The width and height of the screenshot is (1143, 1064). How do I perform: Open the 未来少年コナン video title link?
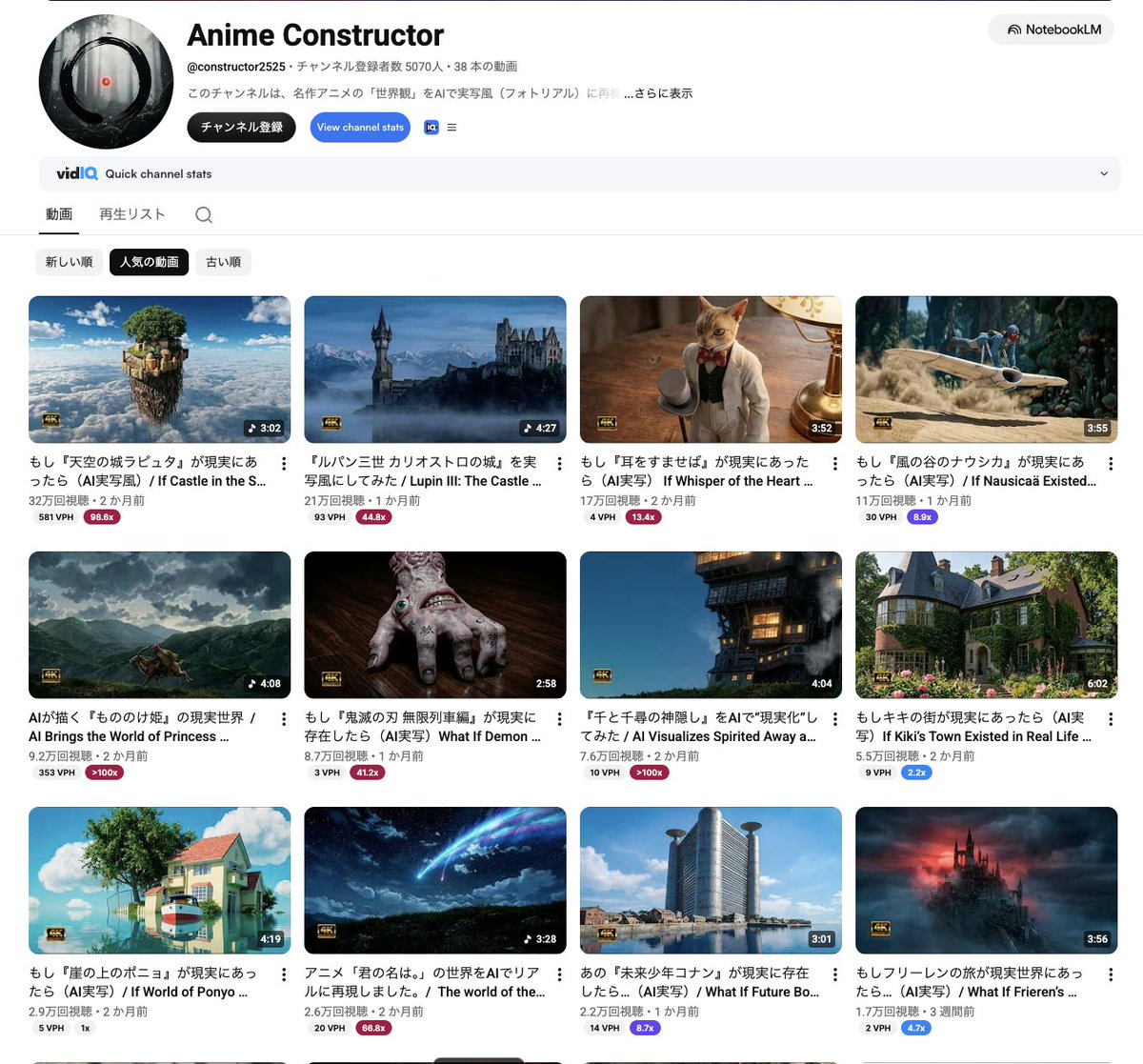click(x=699, y=982)
